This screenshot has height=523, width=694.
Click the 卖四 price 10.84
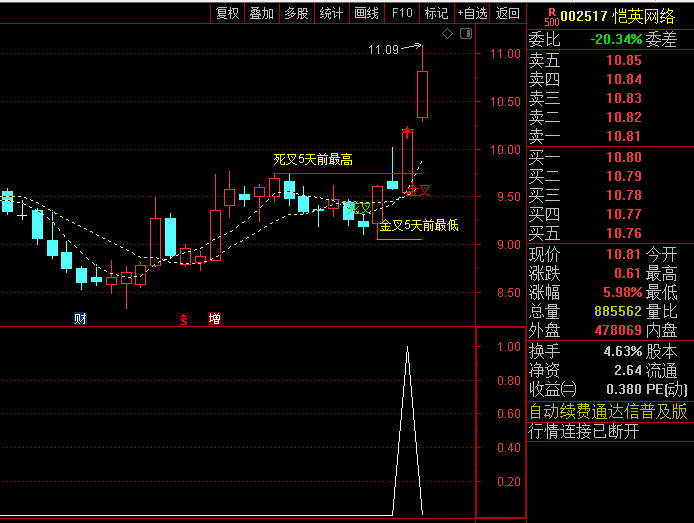click(624, 79)
